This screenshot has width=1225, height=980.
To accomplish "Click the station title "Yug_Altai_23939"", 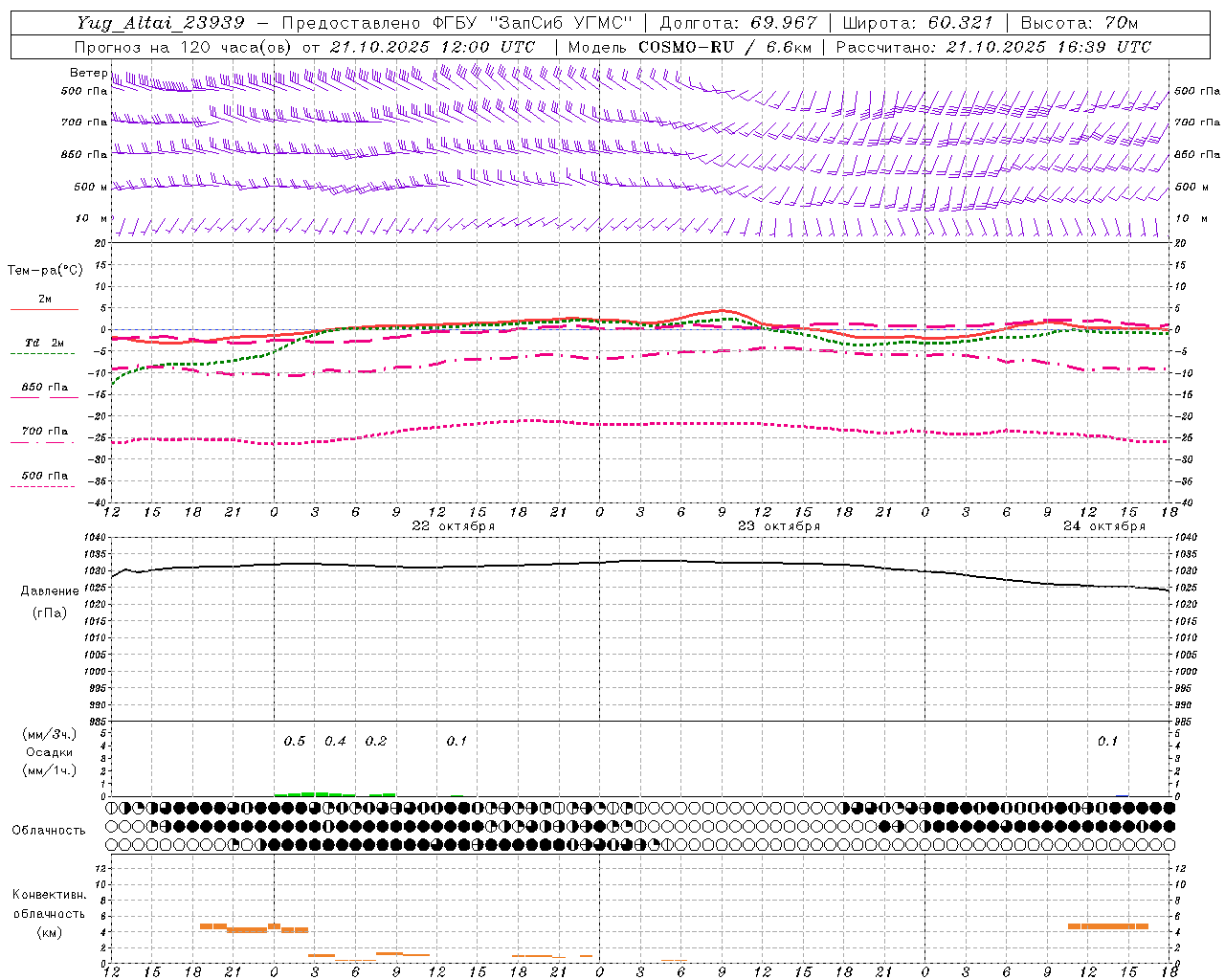I will [x=160, y=23].
